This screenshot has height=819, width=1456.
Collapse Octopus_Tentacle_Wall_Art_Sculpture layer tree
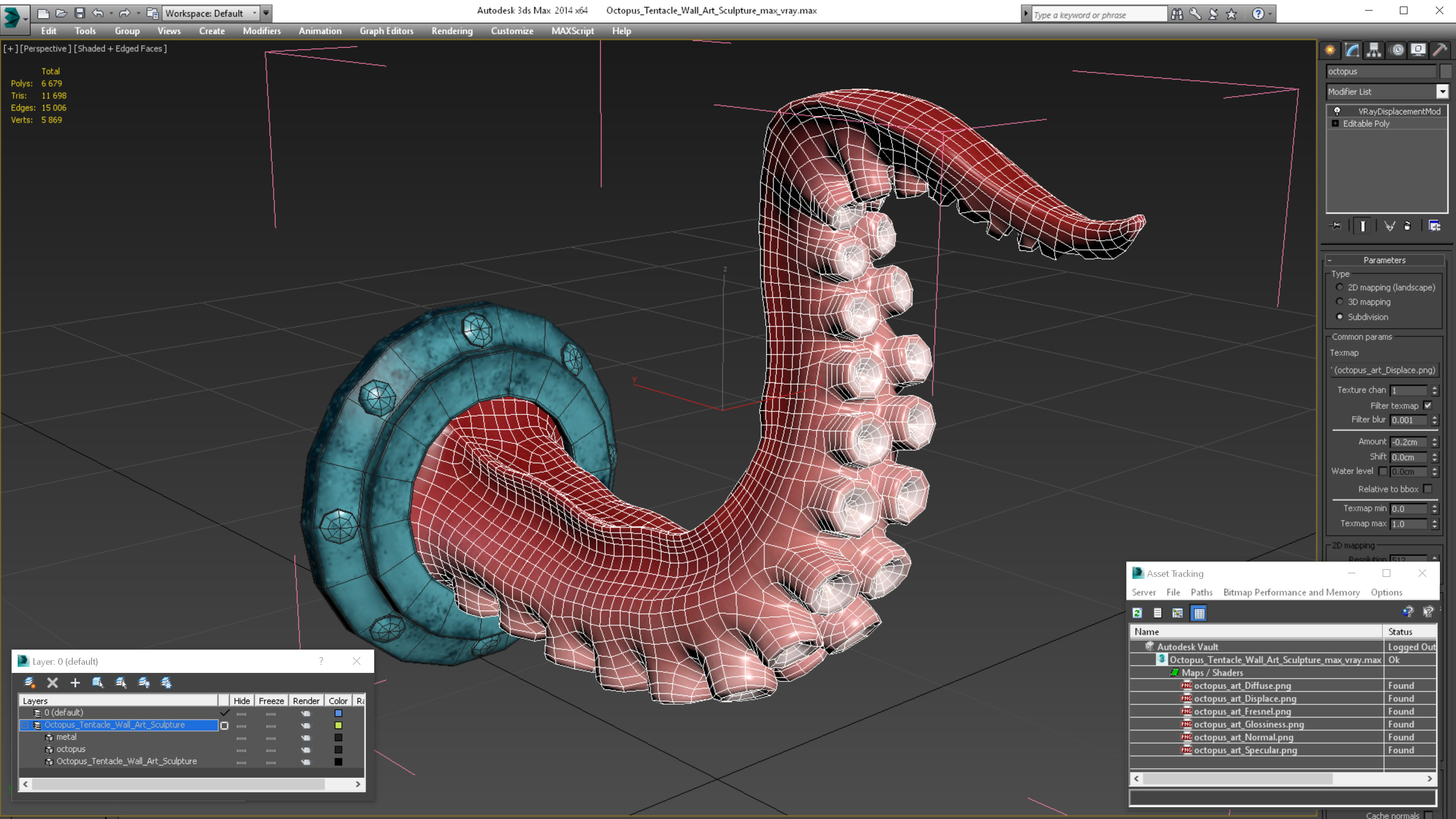tap(25, 725)
